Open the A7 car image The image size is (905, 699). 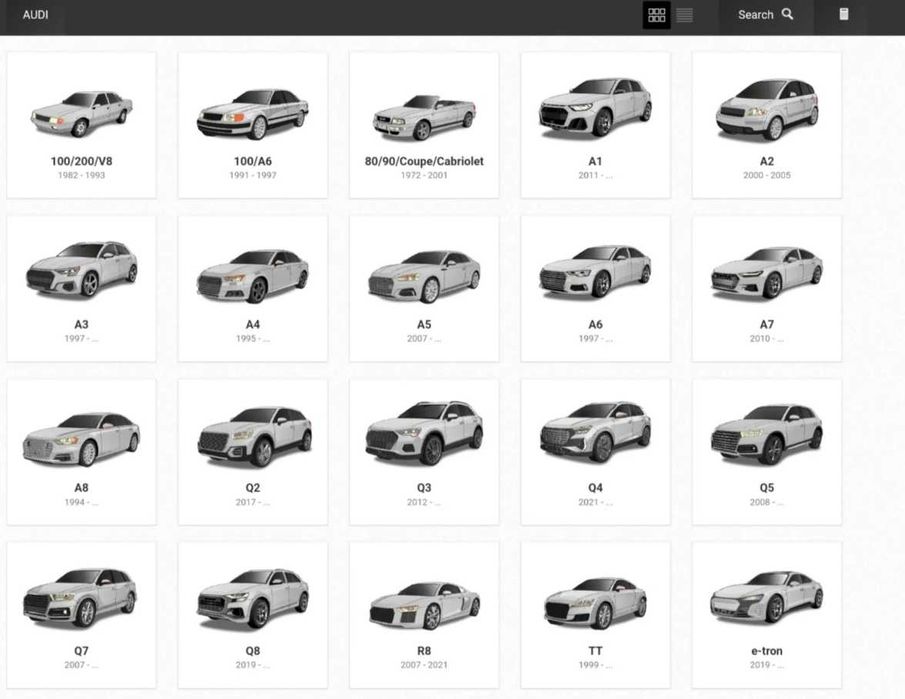pyautogui.click(x=767, y=272)
